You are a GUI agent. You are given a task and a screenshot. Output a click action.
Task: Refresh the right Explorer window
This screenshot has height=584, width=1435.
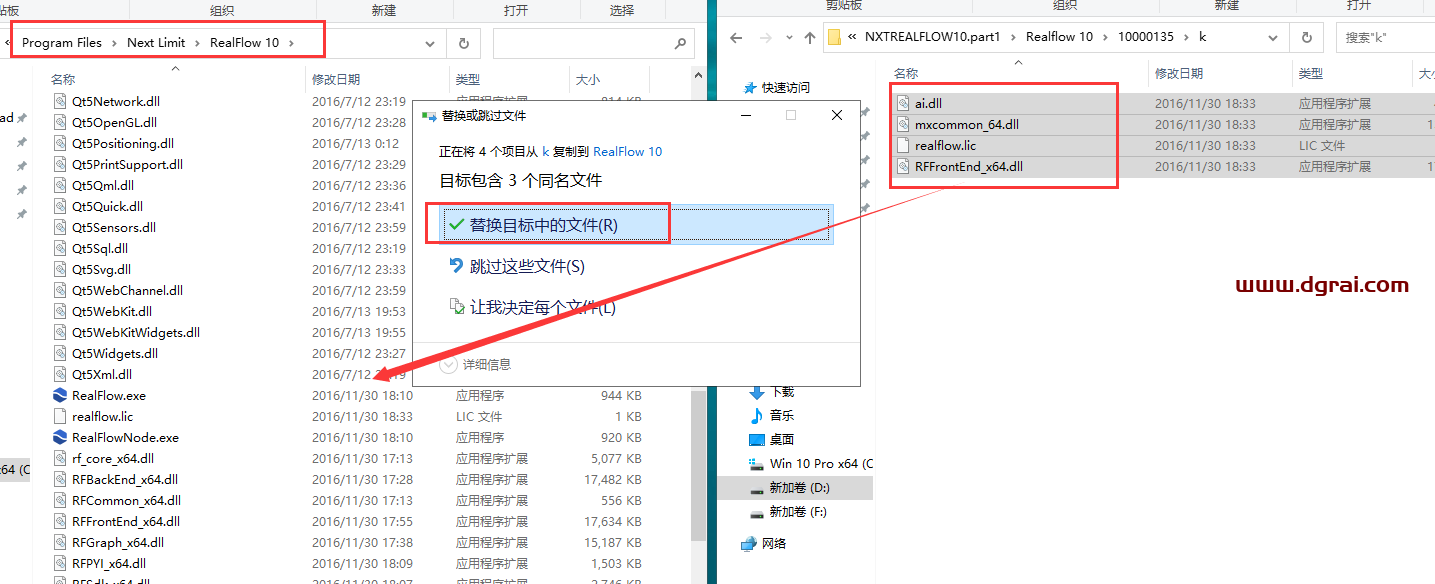coord(1306,37)
